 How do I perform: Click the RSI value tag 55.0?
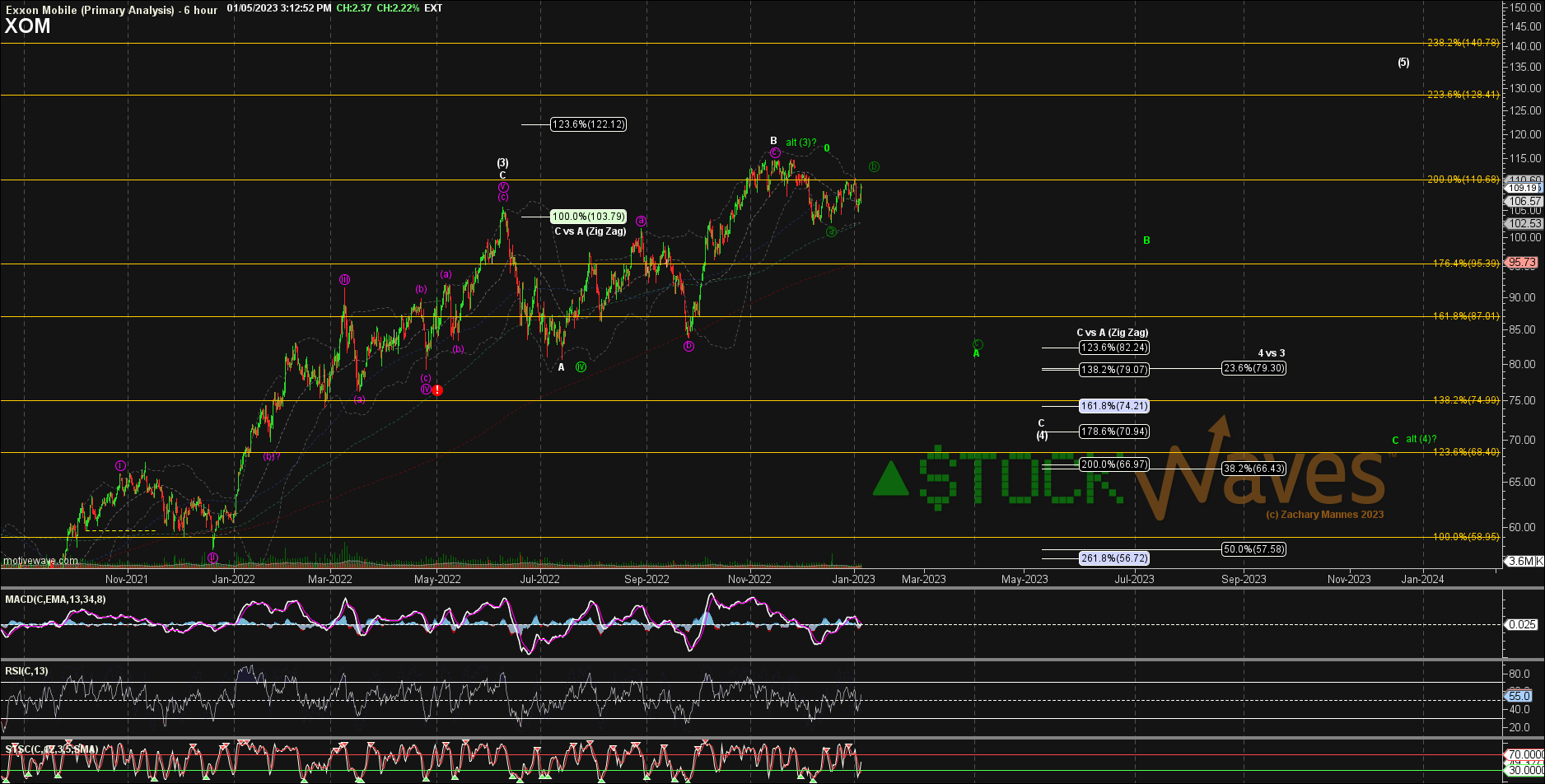point(1519,696)
